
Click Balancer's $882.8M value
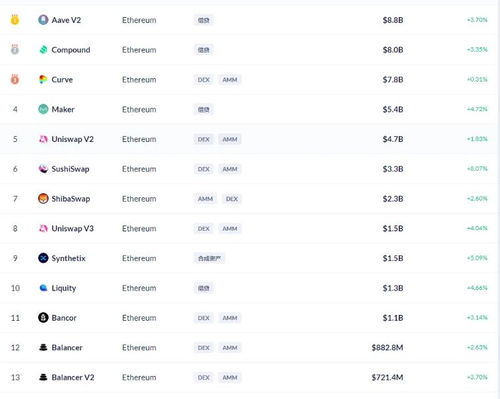(x=387, y=348)
